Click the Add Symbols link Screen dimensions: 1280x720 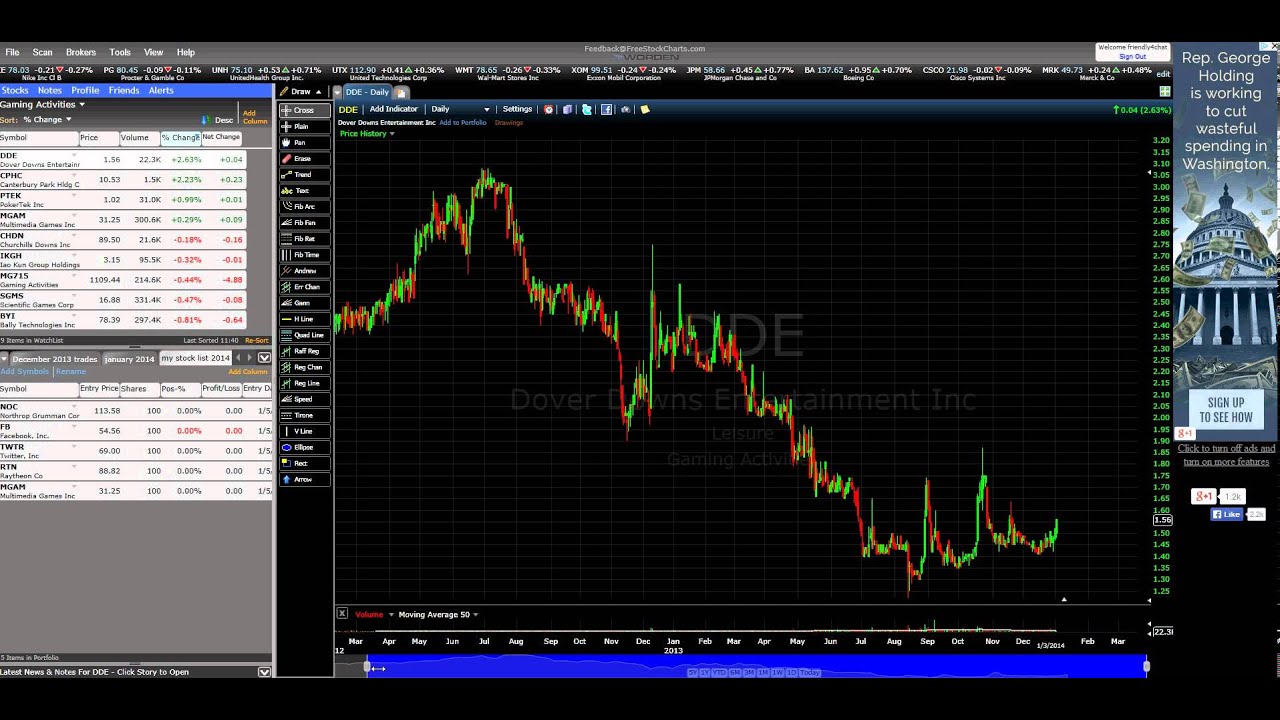coord(25,372)
